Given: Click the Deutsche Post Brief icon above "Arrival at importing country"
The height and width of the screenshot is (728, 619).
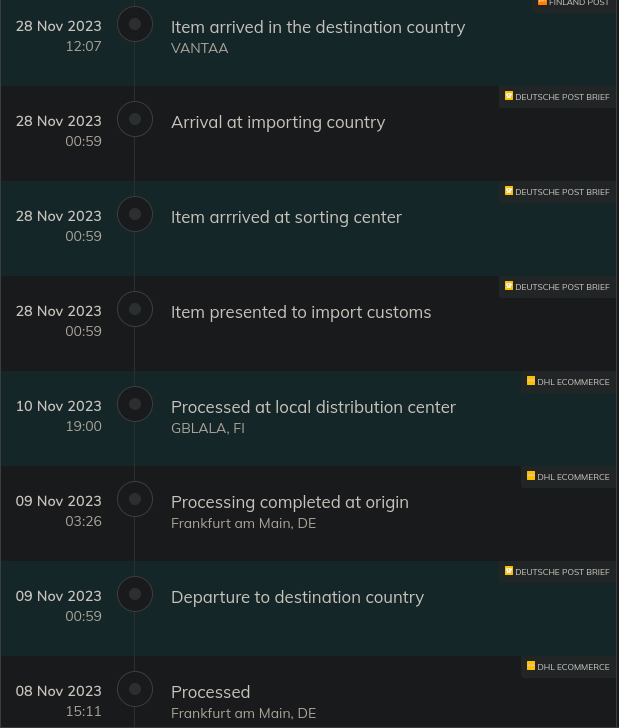Looking at the screenshot, I should pos(509,96).
